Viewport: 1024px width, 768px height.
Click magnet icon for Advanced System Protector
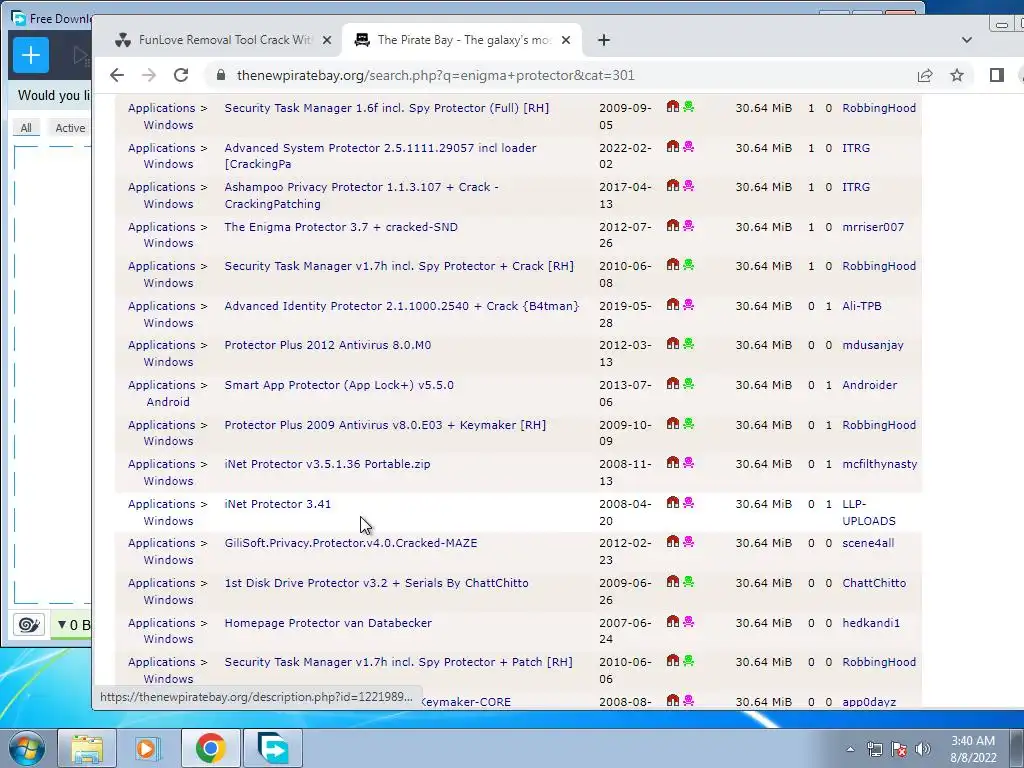pos(673,146)
